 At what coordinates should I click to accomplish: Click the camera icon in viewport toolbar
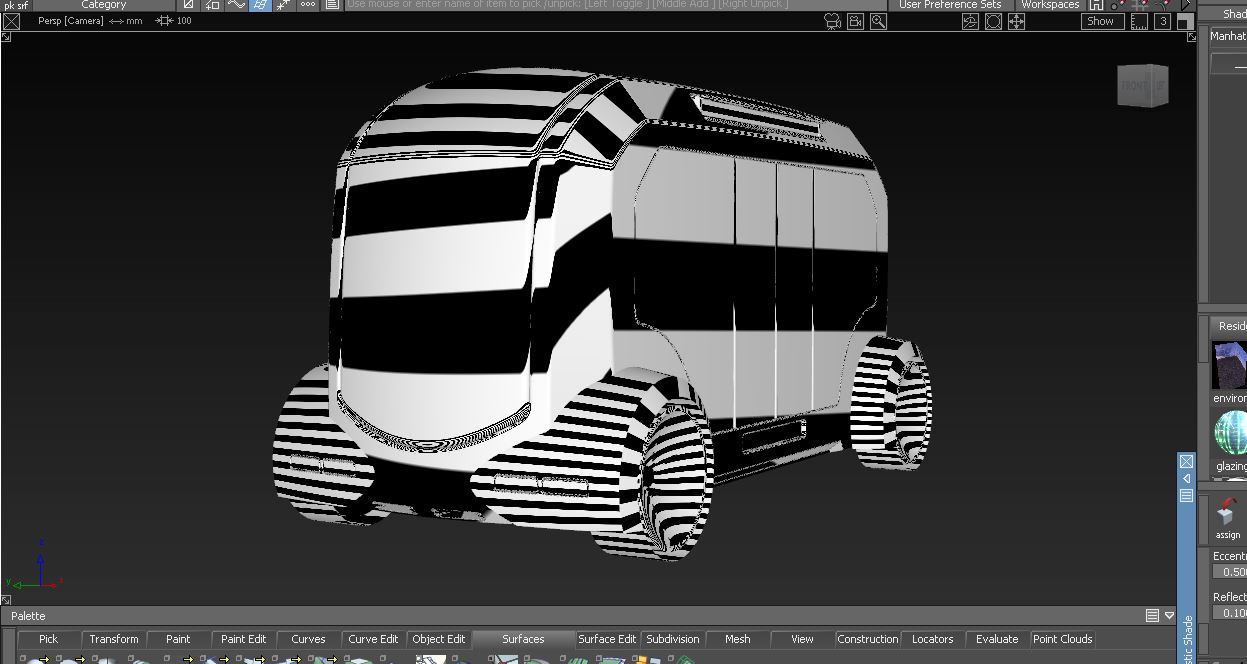(x=831, y=21)
